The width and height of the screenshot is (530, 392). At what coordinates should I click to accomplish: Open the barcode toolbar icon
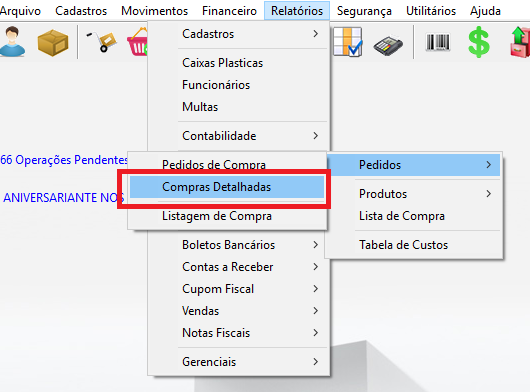point(438,42)
